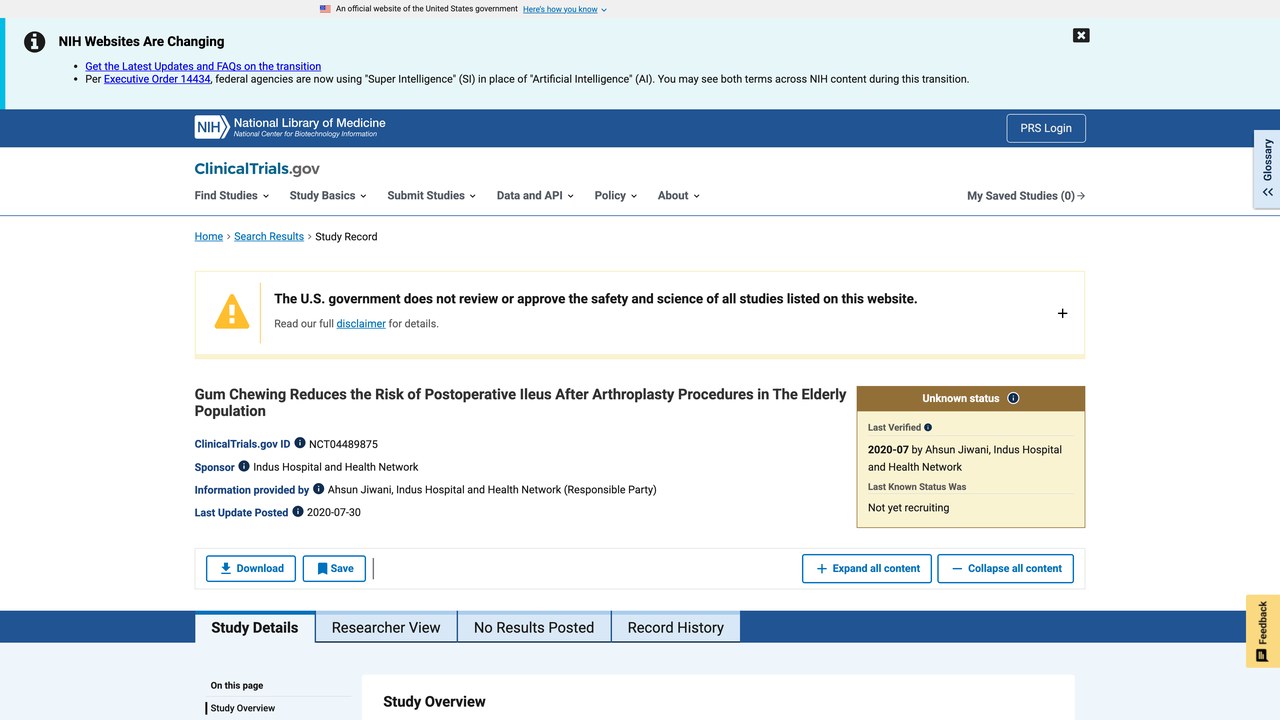Click the US flag icon
Viewport: 1280px width, 720px height.
325,9
